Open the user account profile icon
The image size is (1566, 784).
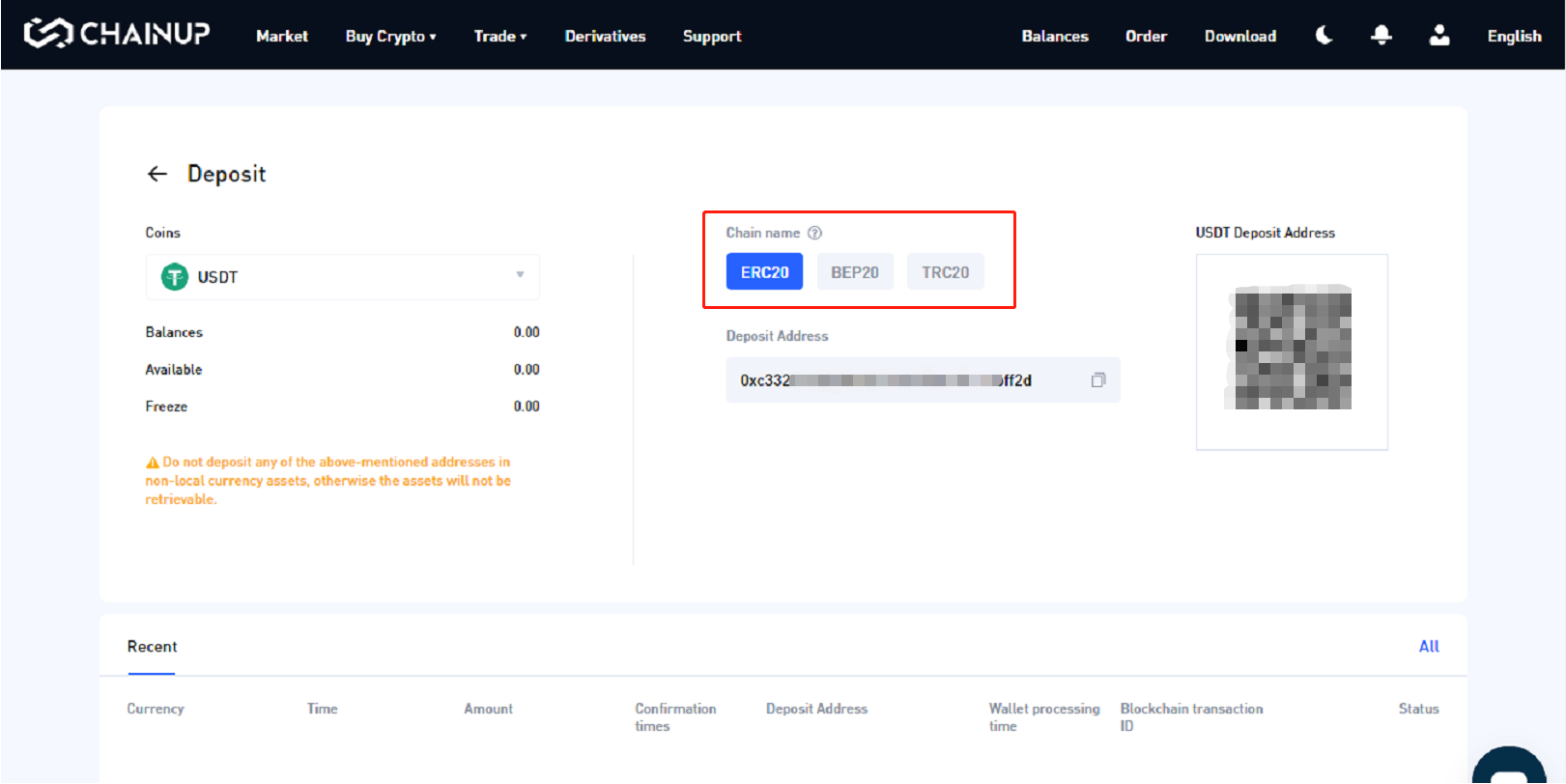click(x=1438, y=36)
